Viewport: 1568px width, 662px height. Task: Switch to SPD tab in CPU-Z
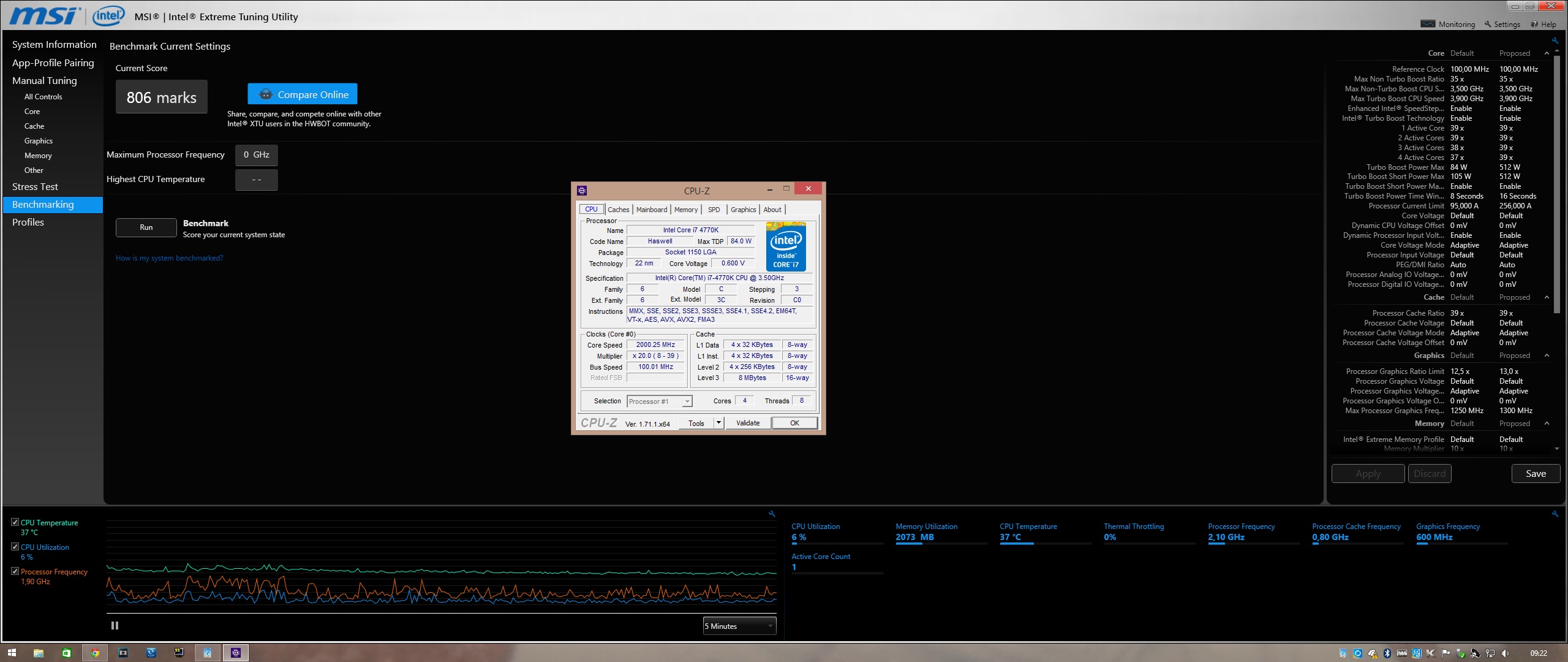(714, 210)
